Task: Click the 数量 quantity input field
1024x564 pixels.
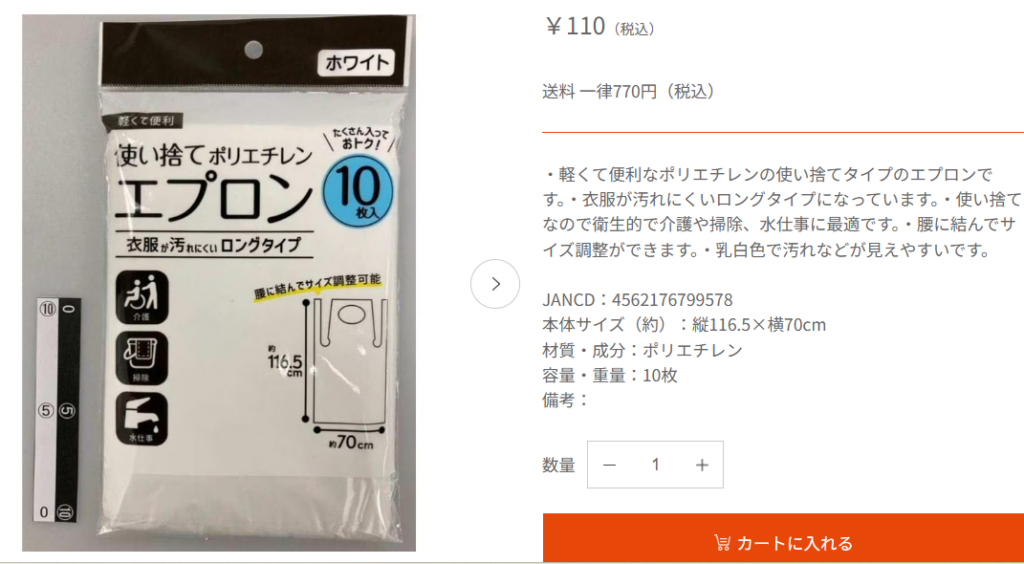Action: point(655,465)
